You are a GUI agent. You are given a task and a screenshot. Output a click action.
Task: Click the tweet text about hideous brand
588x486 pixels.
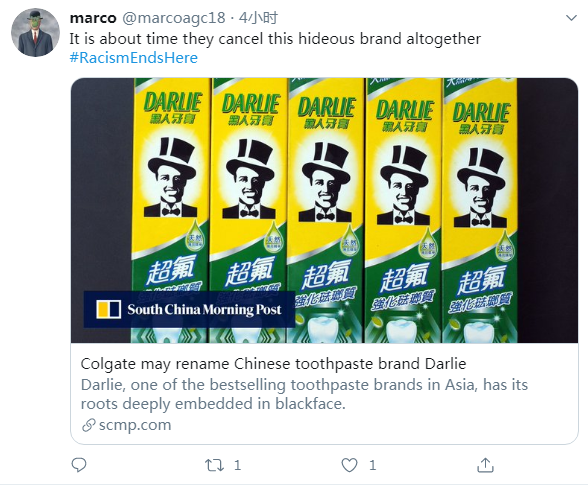click(x=275, y=39)
